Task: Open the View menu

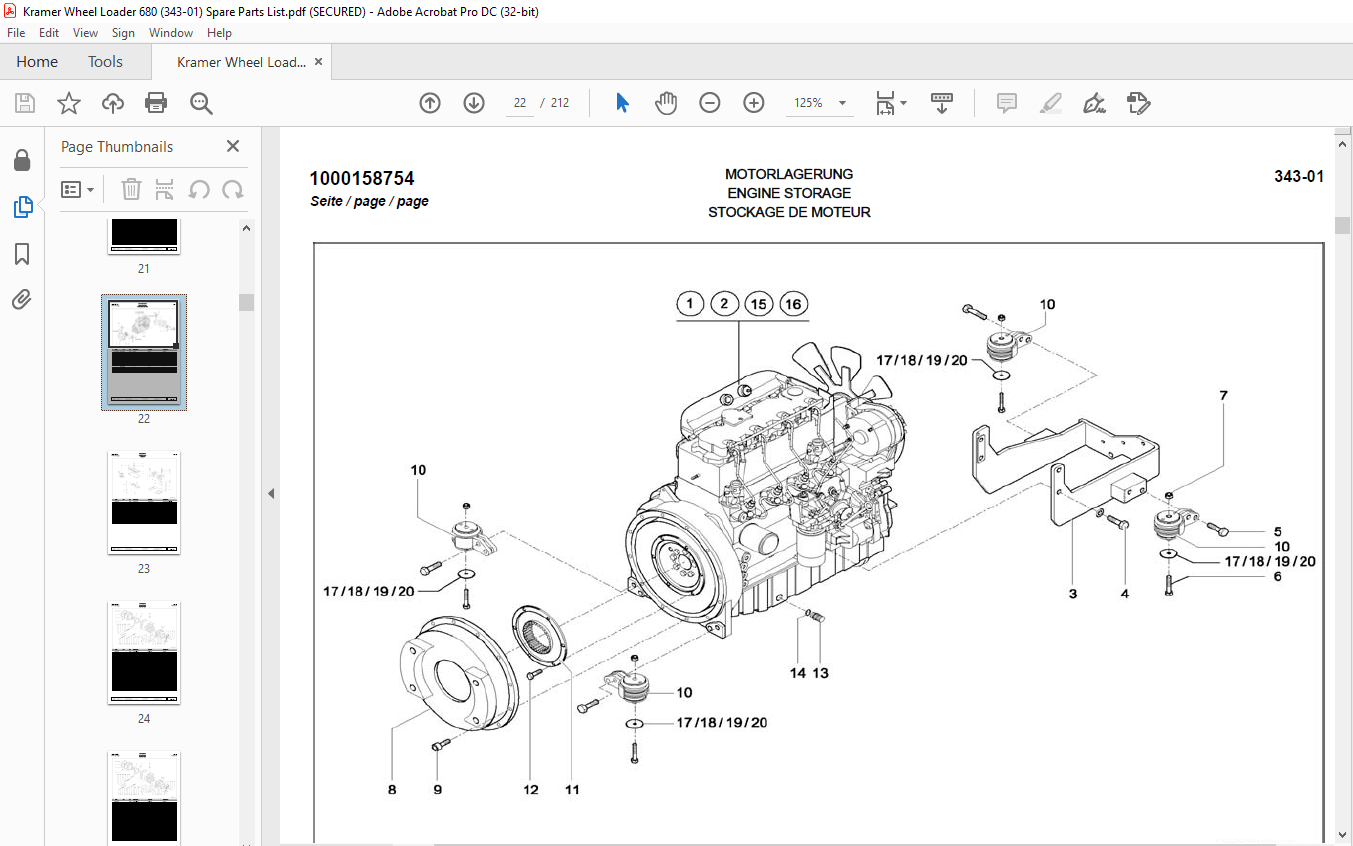Action: coord(86,33)
